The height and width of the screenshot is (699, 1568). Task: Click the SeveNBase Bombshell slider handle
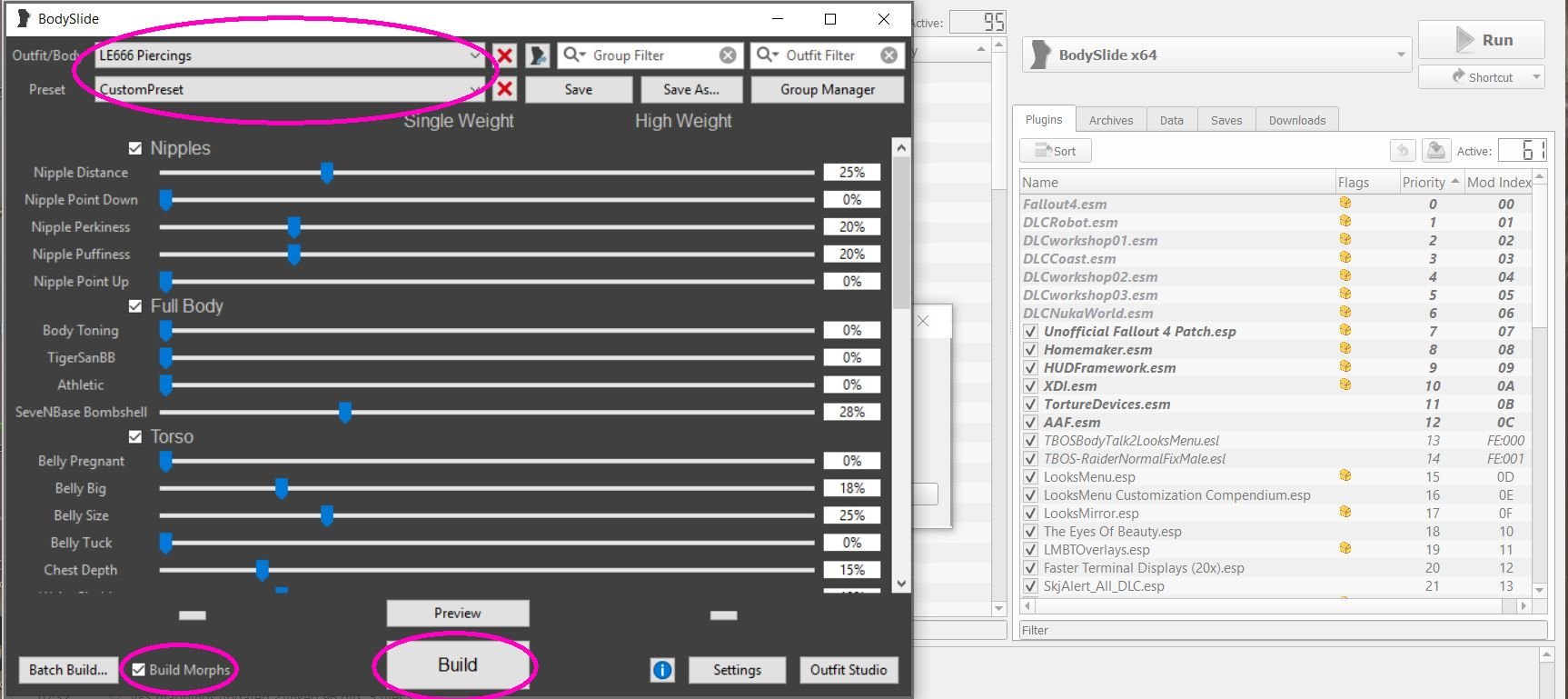coord(345,413)
